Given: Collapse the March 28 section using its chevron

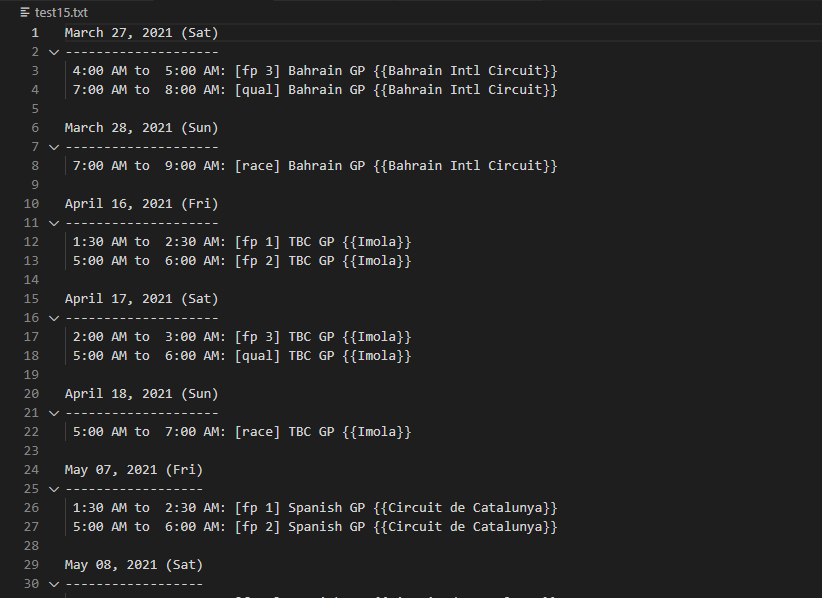Looking at the screenshot, I should pyautogui.click(x=53, y=146).
